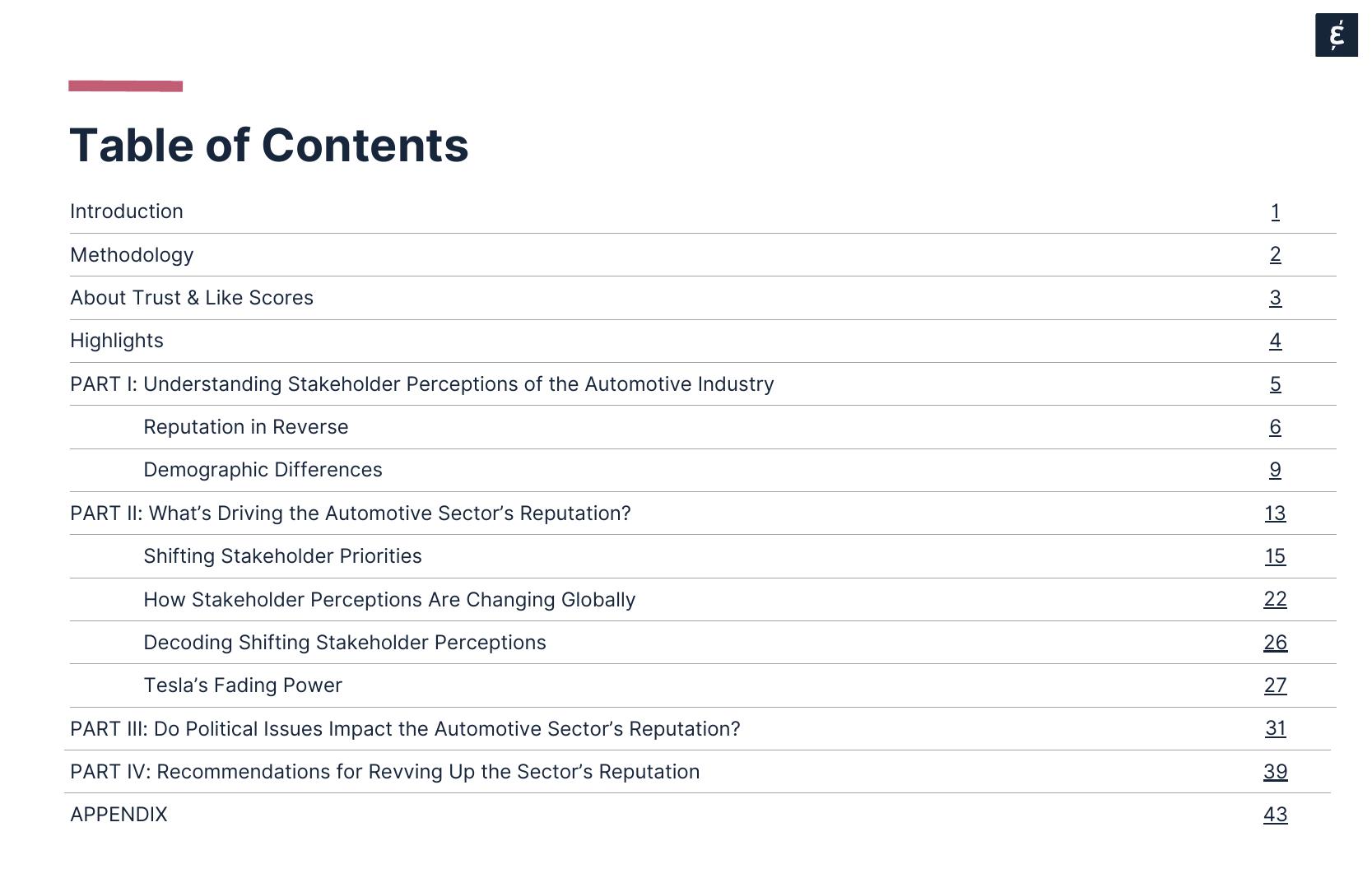The height and width of the screenshot is (892, 1372).
Task: Open page 1 link for Introduction
Action: 1275,211
